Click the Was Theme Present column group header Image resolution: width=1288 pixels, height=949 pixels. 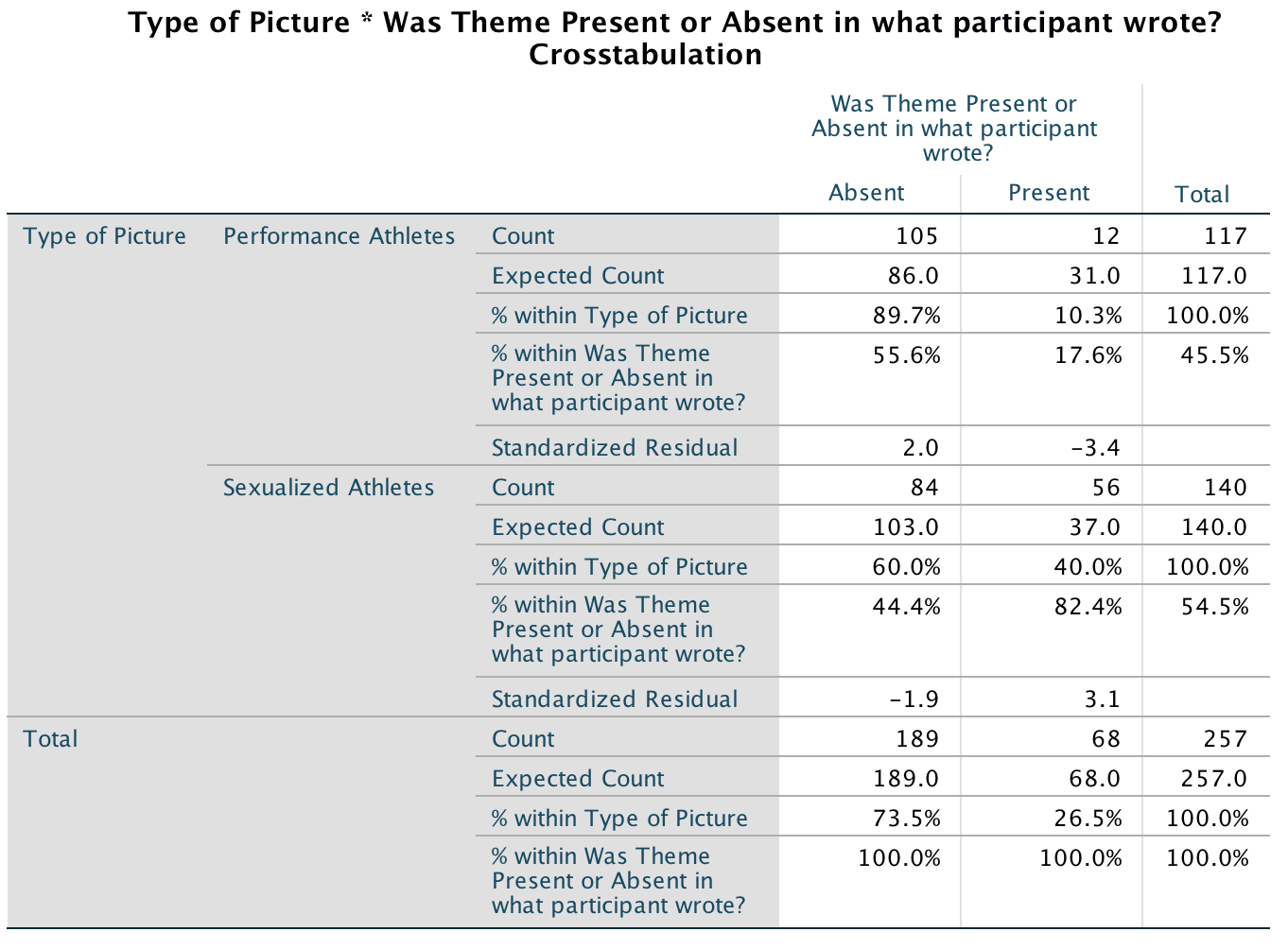[954, 129]
